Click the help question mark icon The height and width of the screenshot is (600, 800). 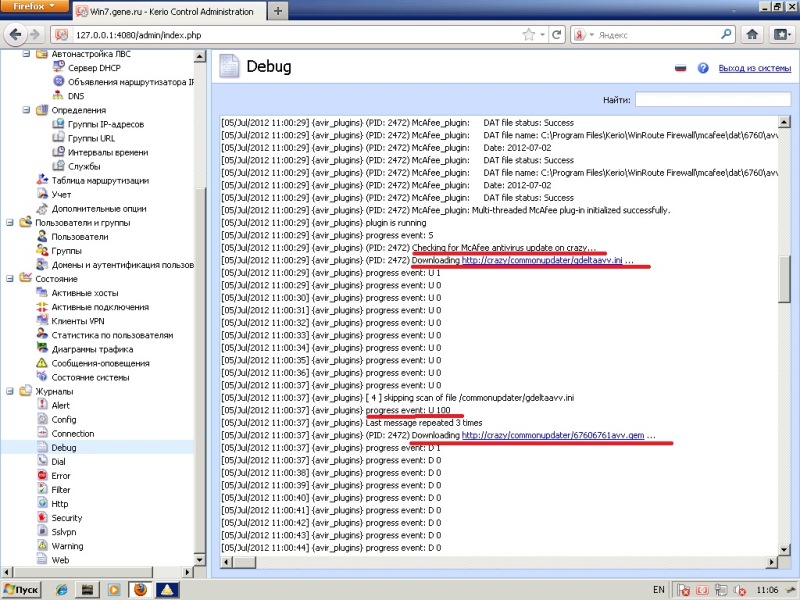coord(703,68)
